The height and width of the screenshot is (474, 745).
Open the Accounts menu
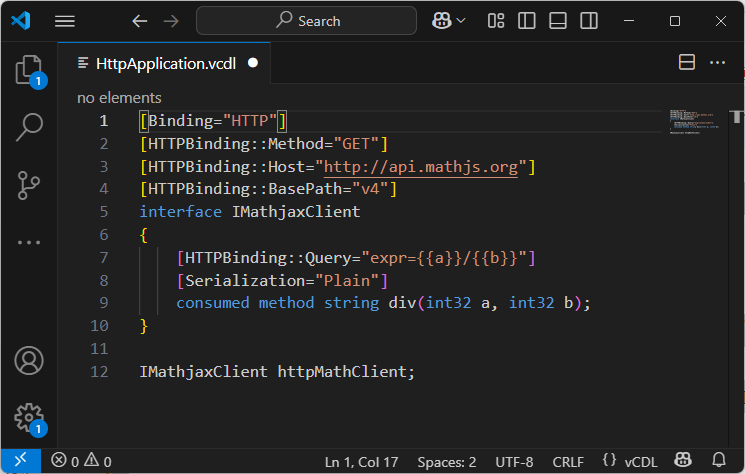[29, 360]
